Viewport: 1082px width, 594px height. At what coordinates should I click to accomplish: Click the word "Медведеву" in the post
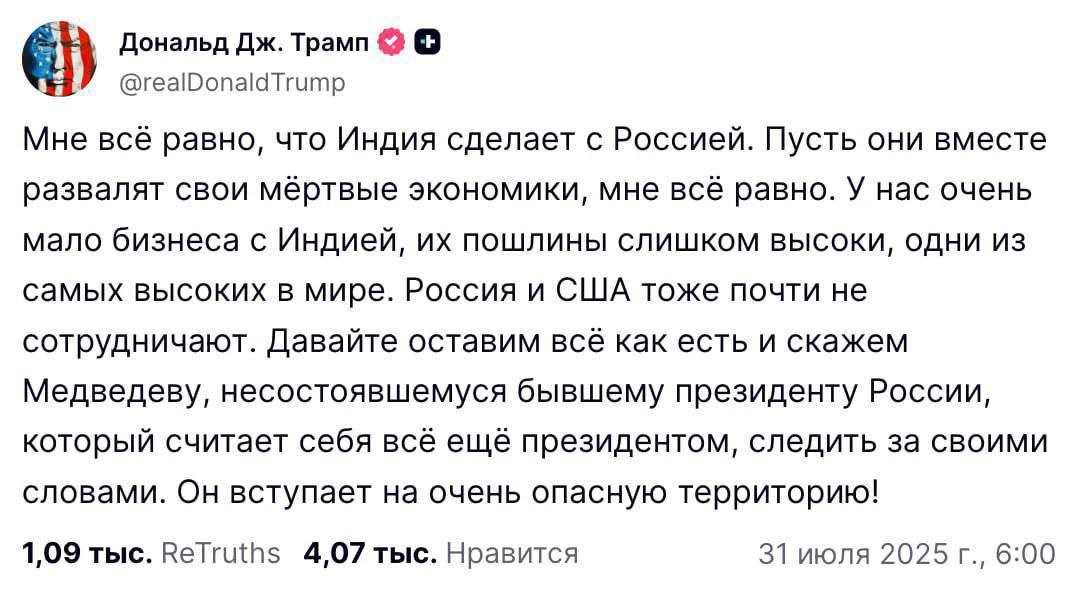[115, 392]
